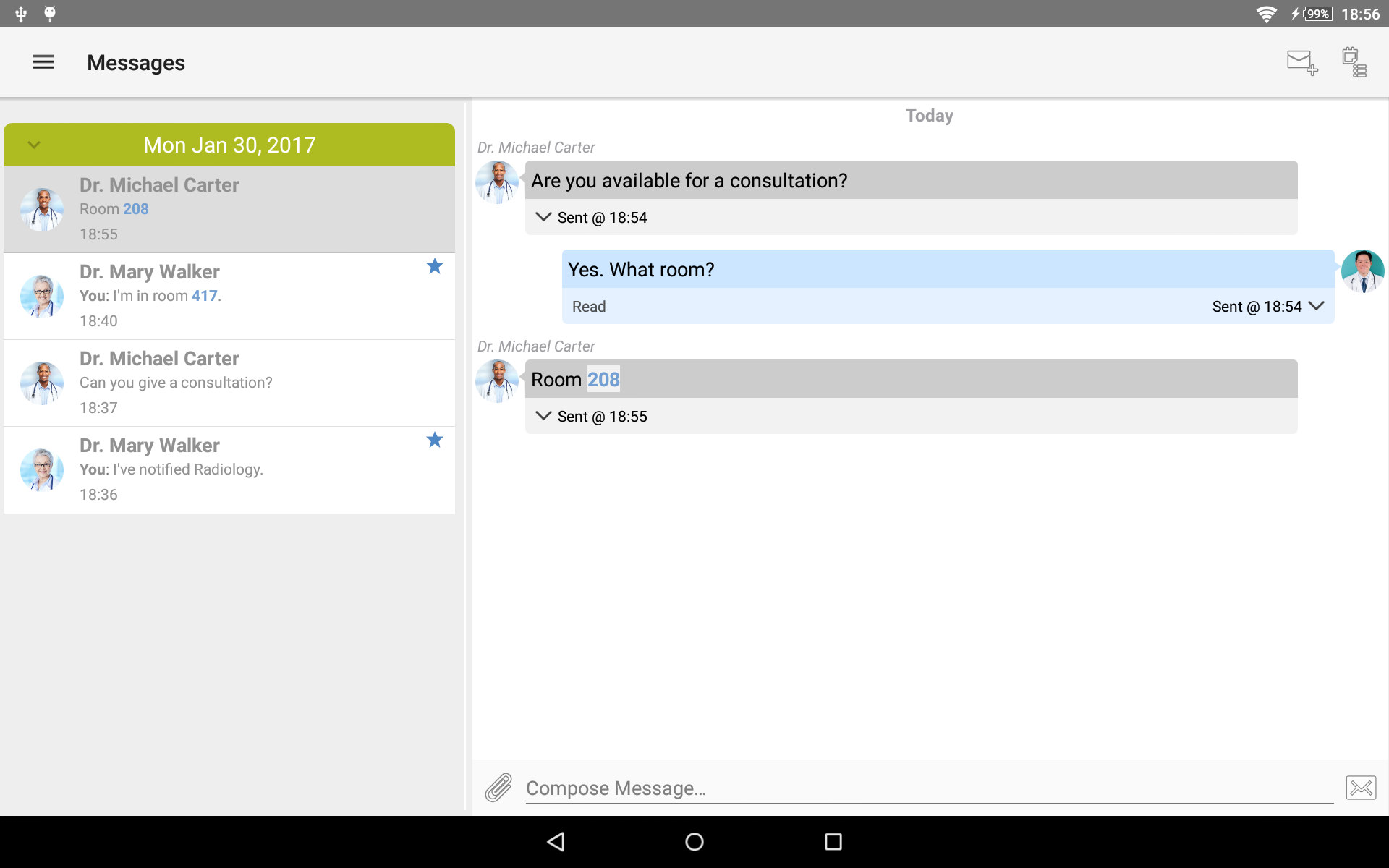Tap the 208 link in conversation list
Viewport: 1389px width, 868px height.
(136, 209)
